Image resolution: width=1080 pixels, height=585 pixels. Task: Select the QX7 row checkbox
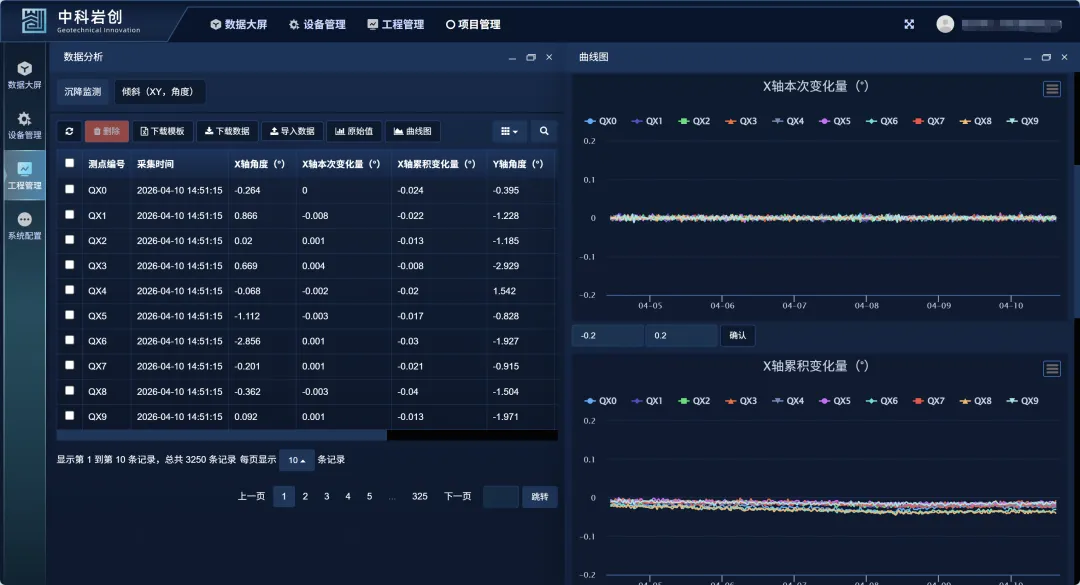coord(69,365)
